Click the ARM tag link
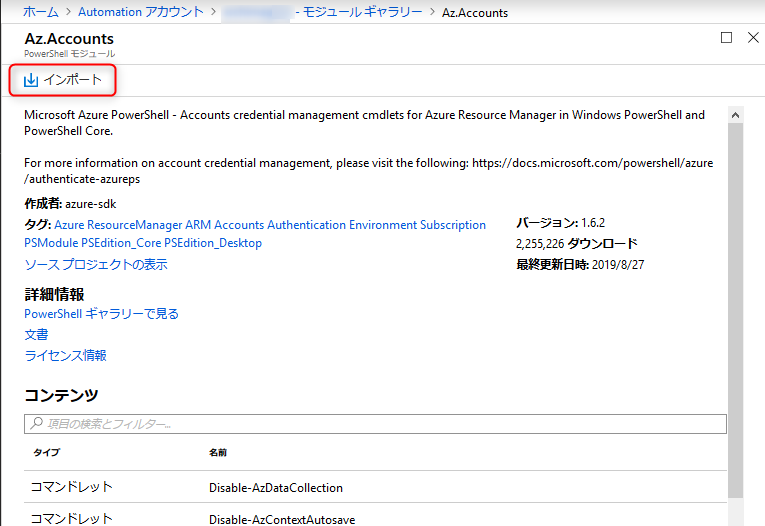Viewport: 765px width, 526px height. (x=198, y=225)
